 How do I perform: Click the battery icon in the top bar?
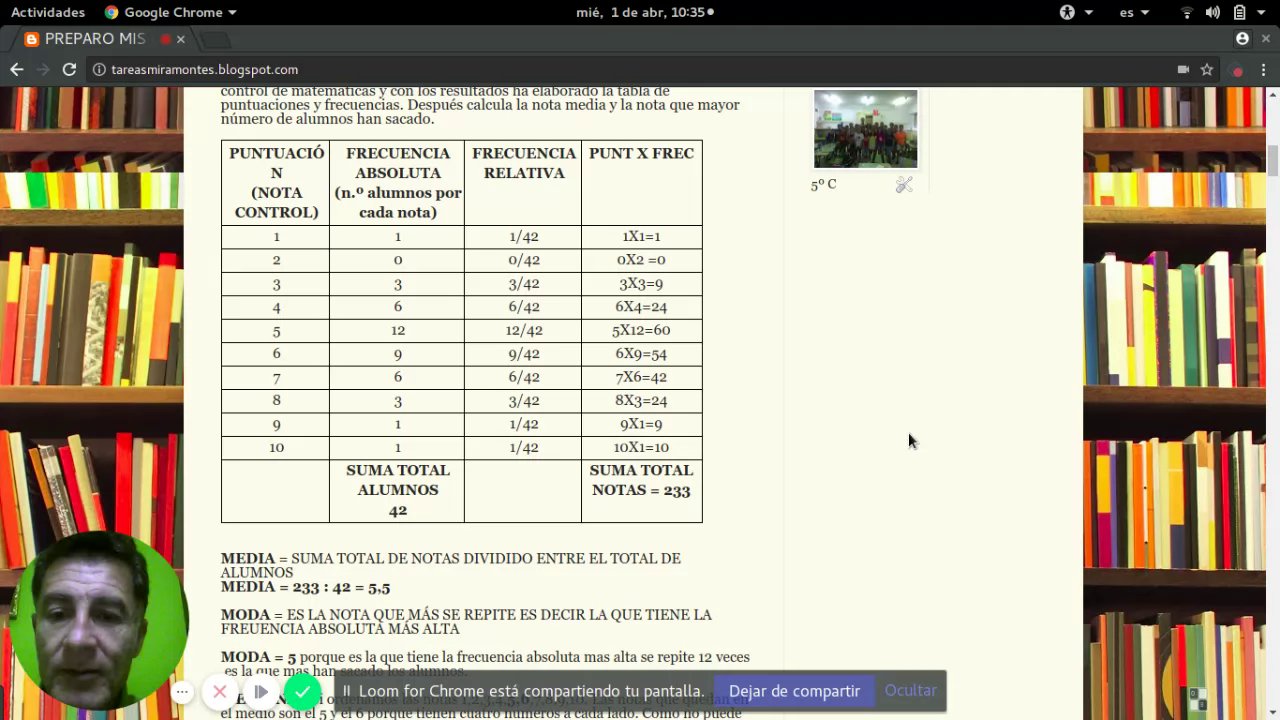(1239, 12)
